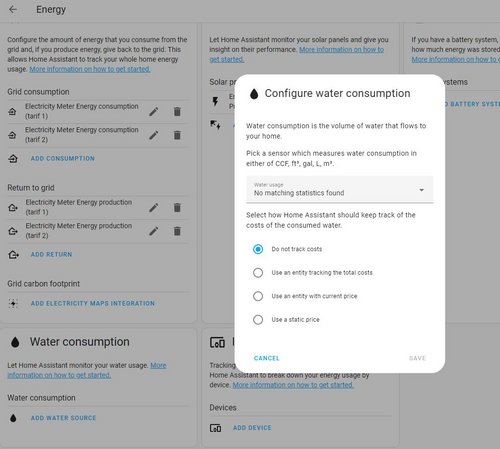Edit Electricity Meter Energy production tarif 1

(x=154, y=208)
